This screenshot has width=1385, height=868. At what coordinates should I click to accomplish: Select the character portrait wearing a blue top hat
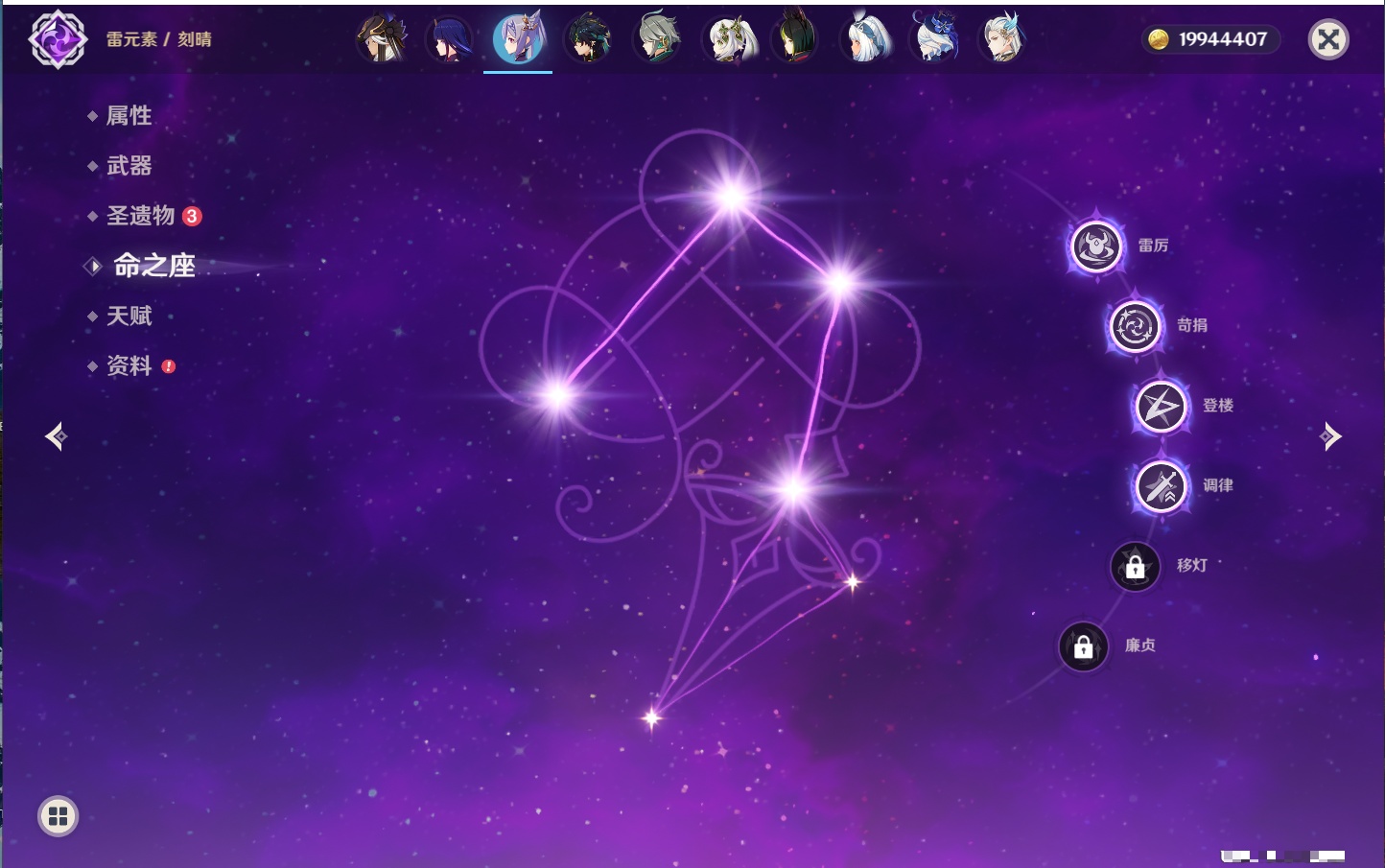[935, 39]
